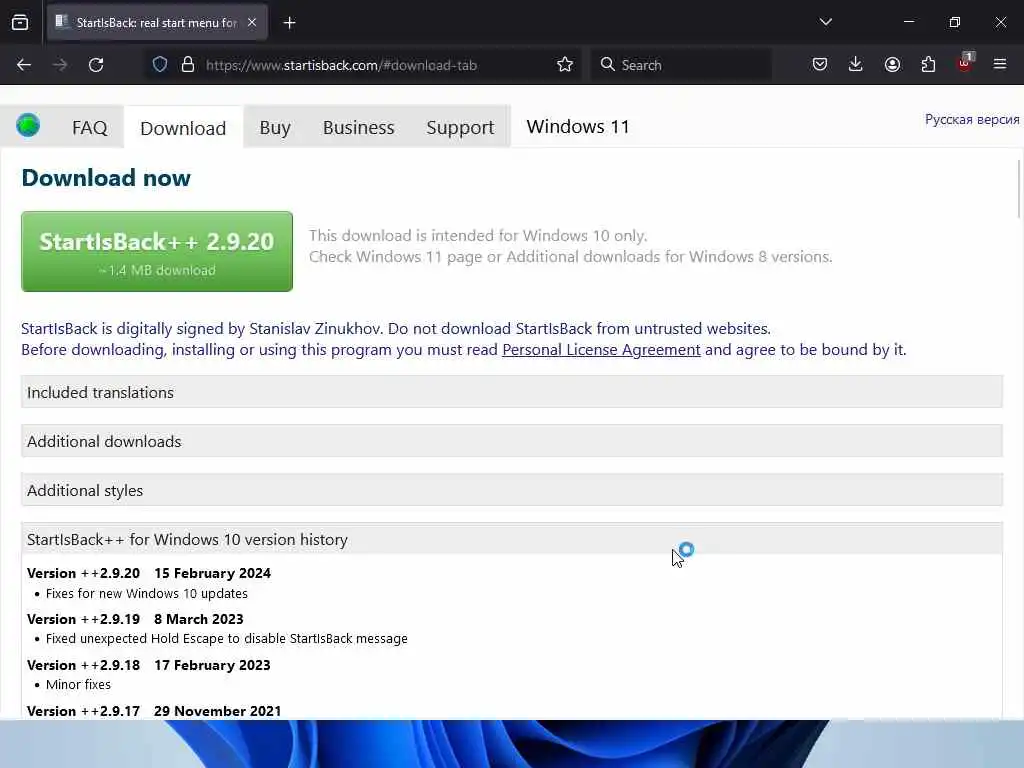Switch to the FAQ tab
The image size is (1024, 768).
(x=89, y=127)
